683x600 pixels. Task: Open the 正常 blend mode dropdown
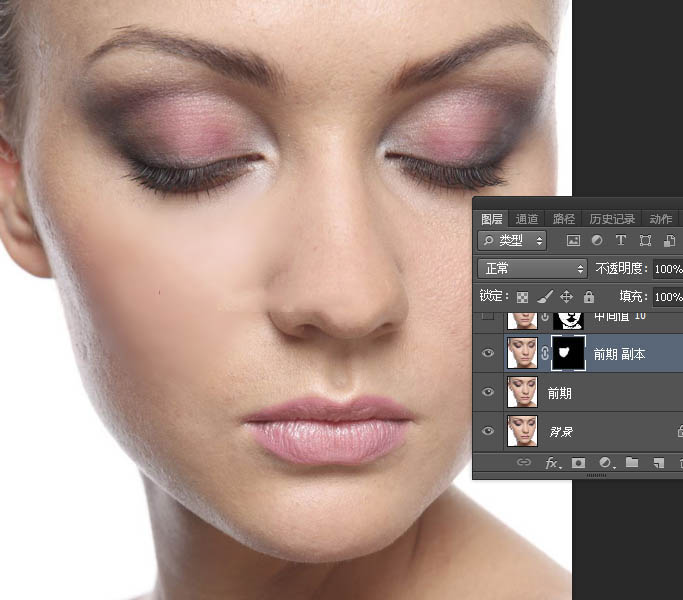(x=533, y=269)
